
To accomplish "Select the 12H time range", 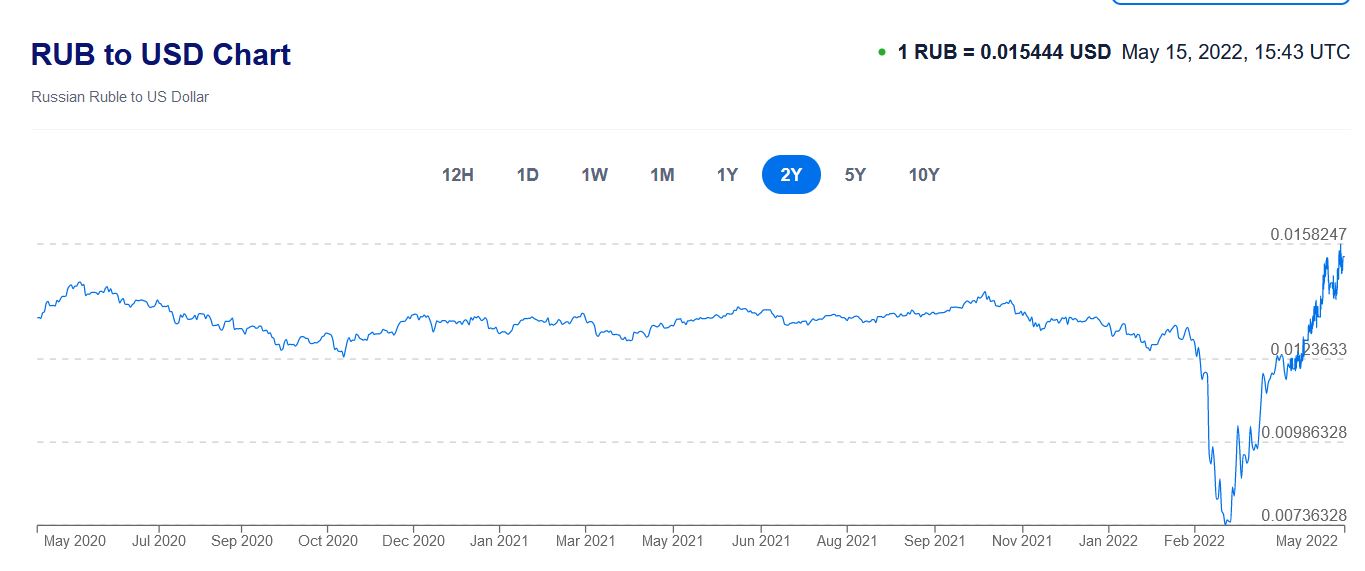I will pyautogui.click(x=457, y=175).
